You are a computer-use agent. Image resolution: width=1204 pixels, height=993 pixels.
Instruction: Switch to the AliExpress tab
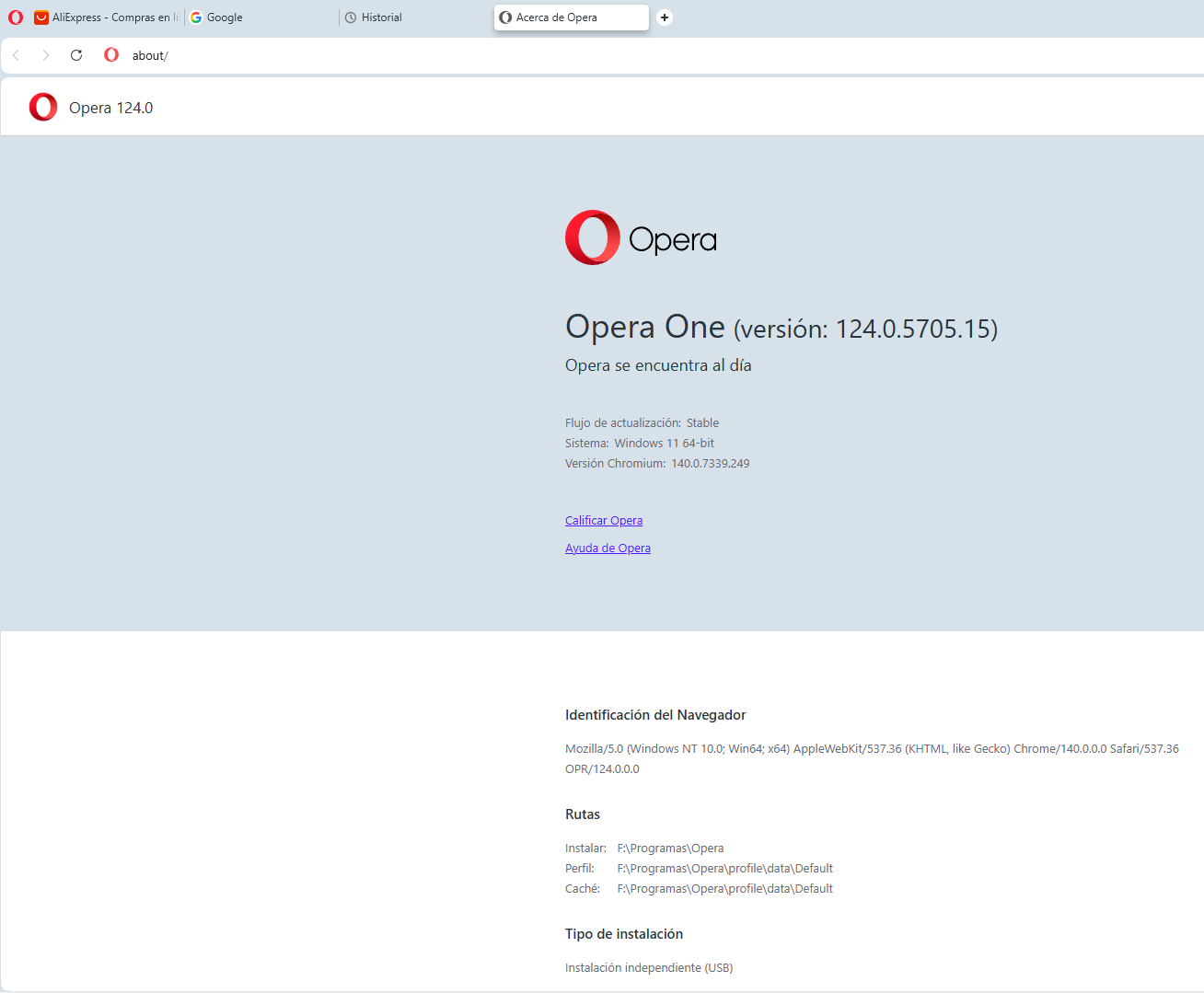pyautogui.click(x=106, y=17)
